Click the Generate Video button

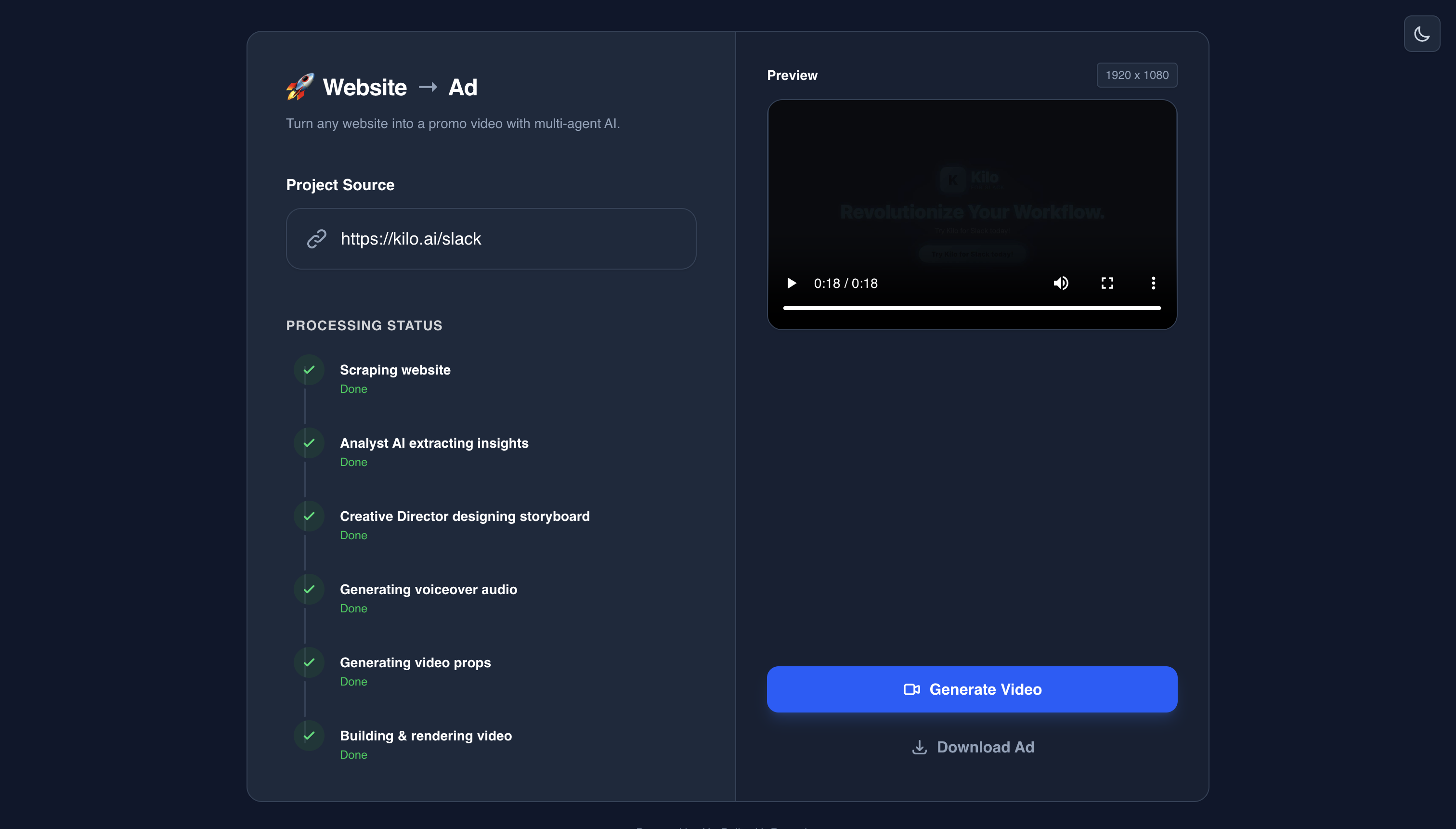(972, 689)
